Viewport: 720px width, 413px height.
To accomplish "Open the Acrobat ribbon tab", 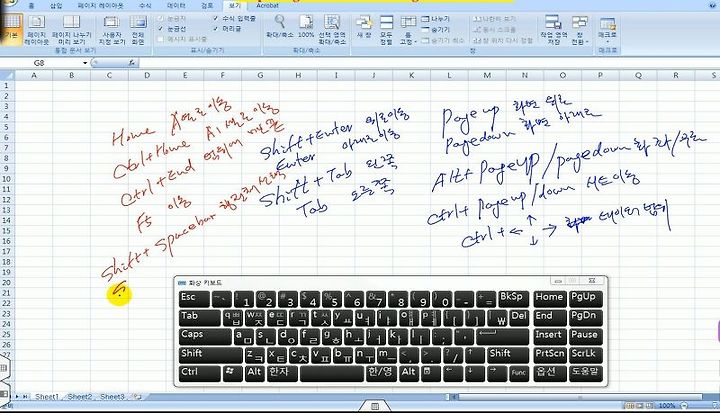I will [267, 6].
